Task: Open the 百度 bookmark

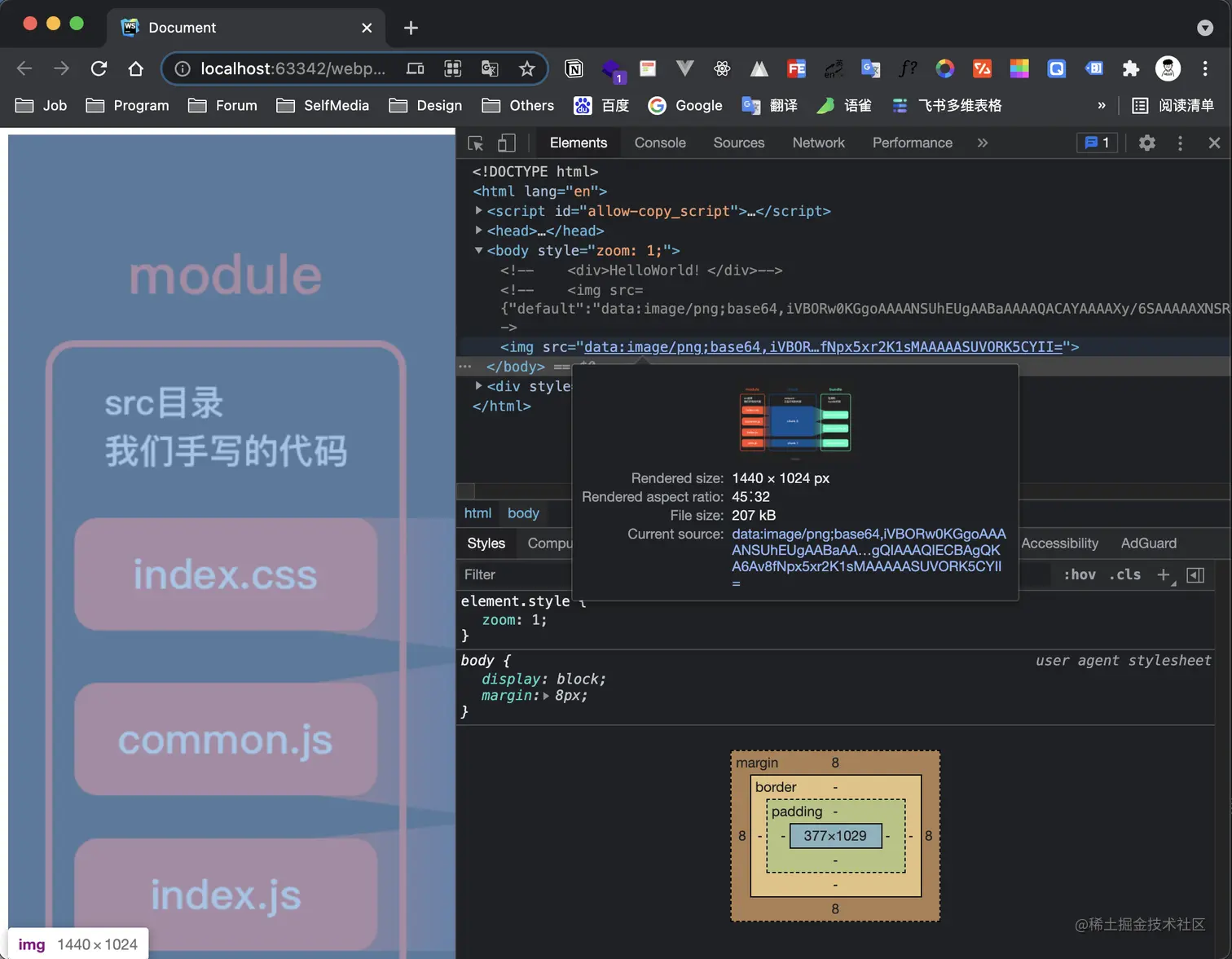Action: click(x=601, y=105)
